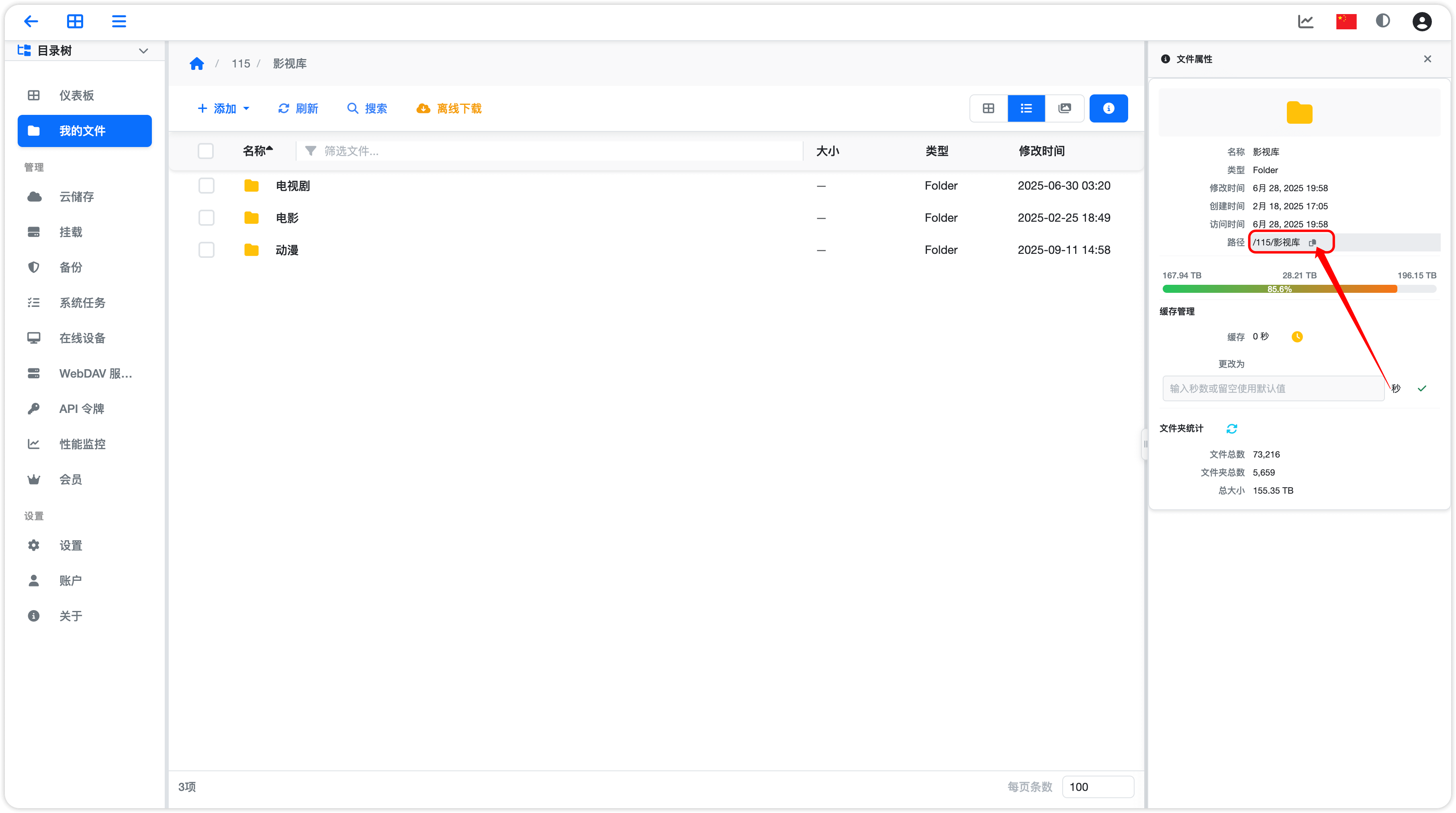Copy the folder path /115/影视库
The width and height of the screenshot is (1456, 813).
click(1313, 242)
